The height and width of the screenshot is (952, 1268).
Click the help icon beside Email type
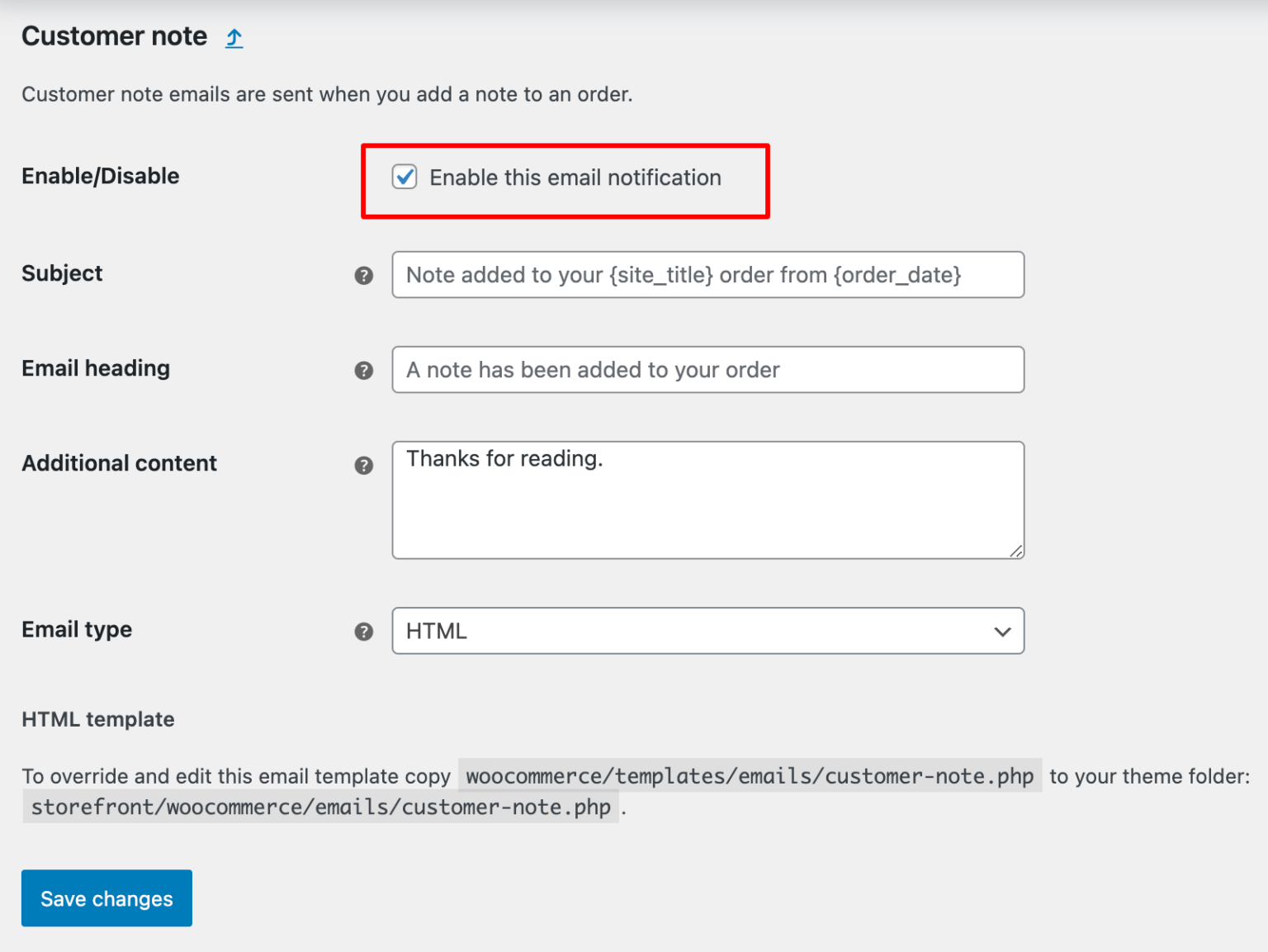(x=364, y=632)
